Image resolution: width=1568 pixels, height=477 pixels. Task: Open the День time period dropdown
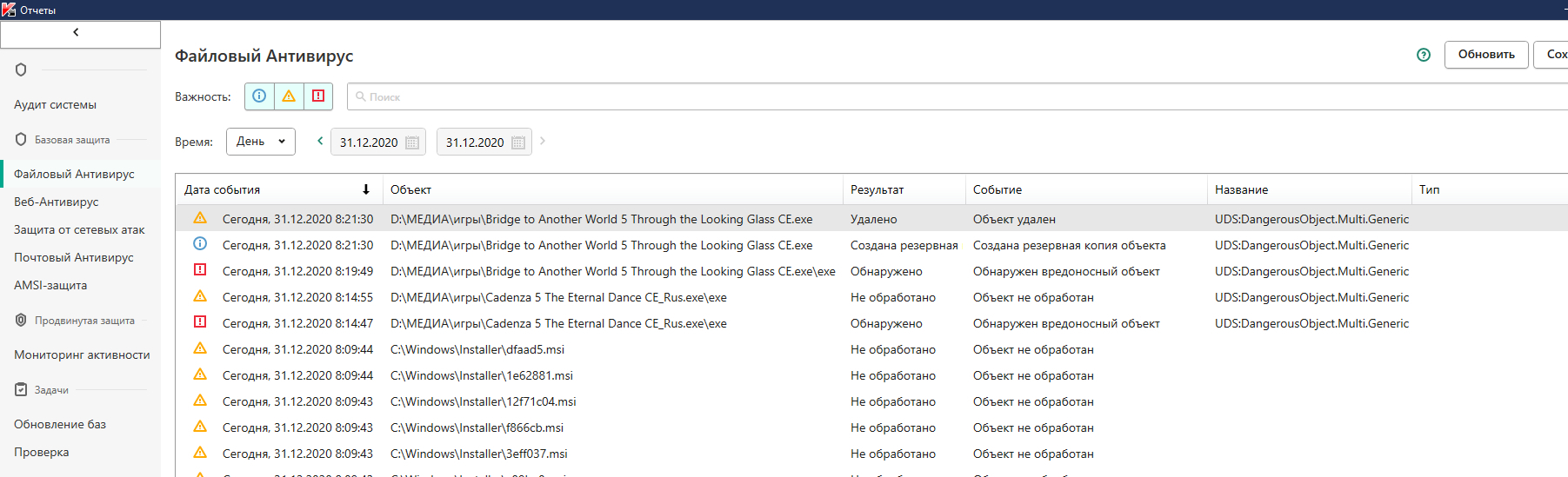tap(260, 142)
